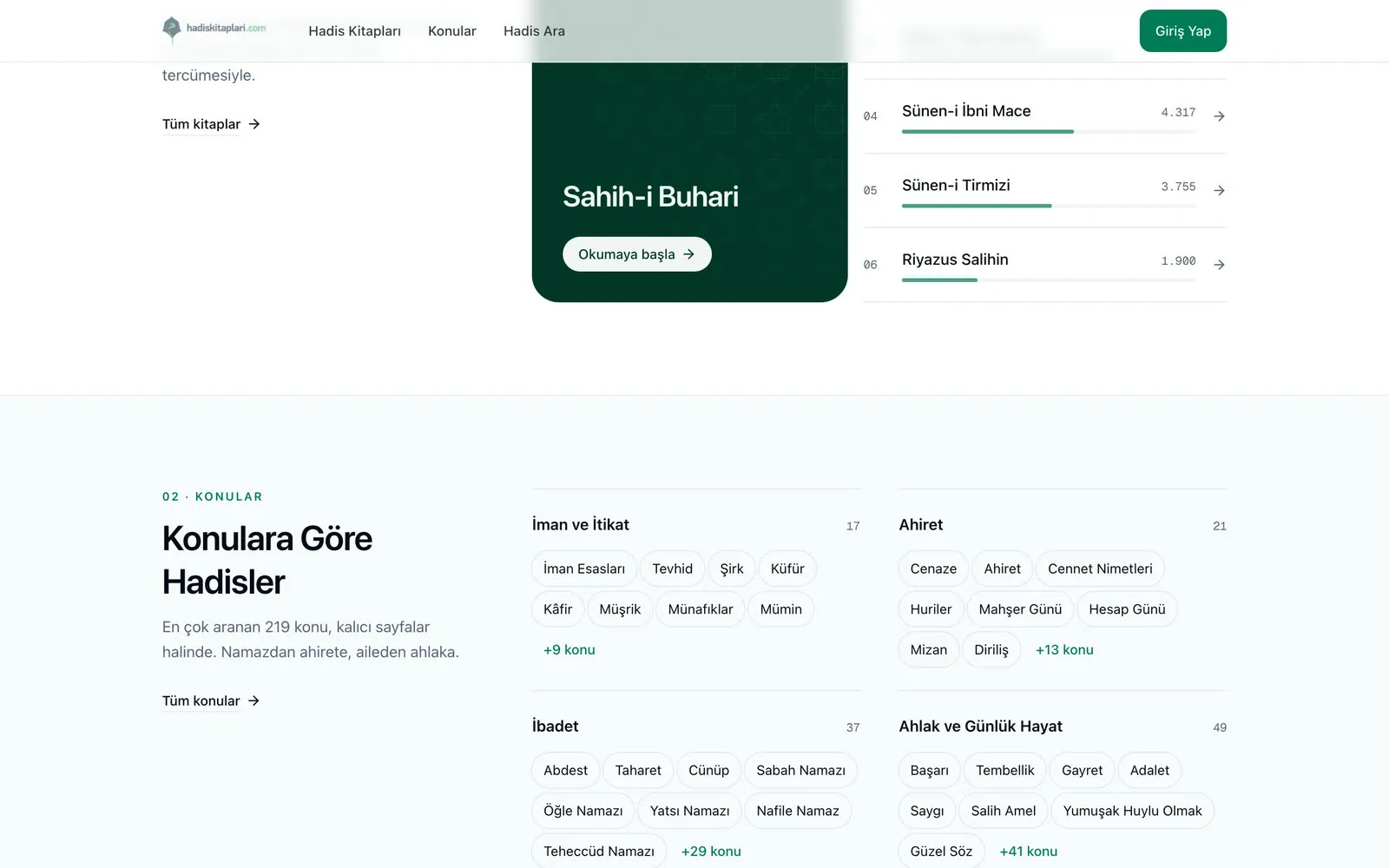Select the Yumuşak Huylu Olmak chip

tap(1133, 811)
